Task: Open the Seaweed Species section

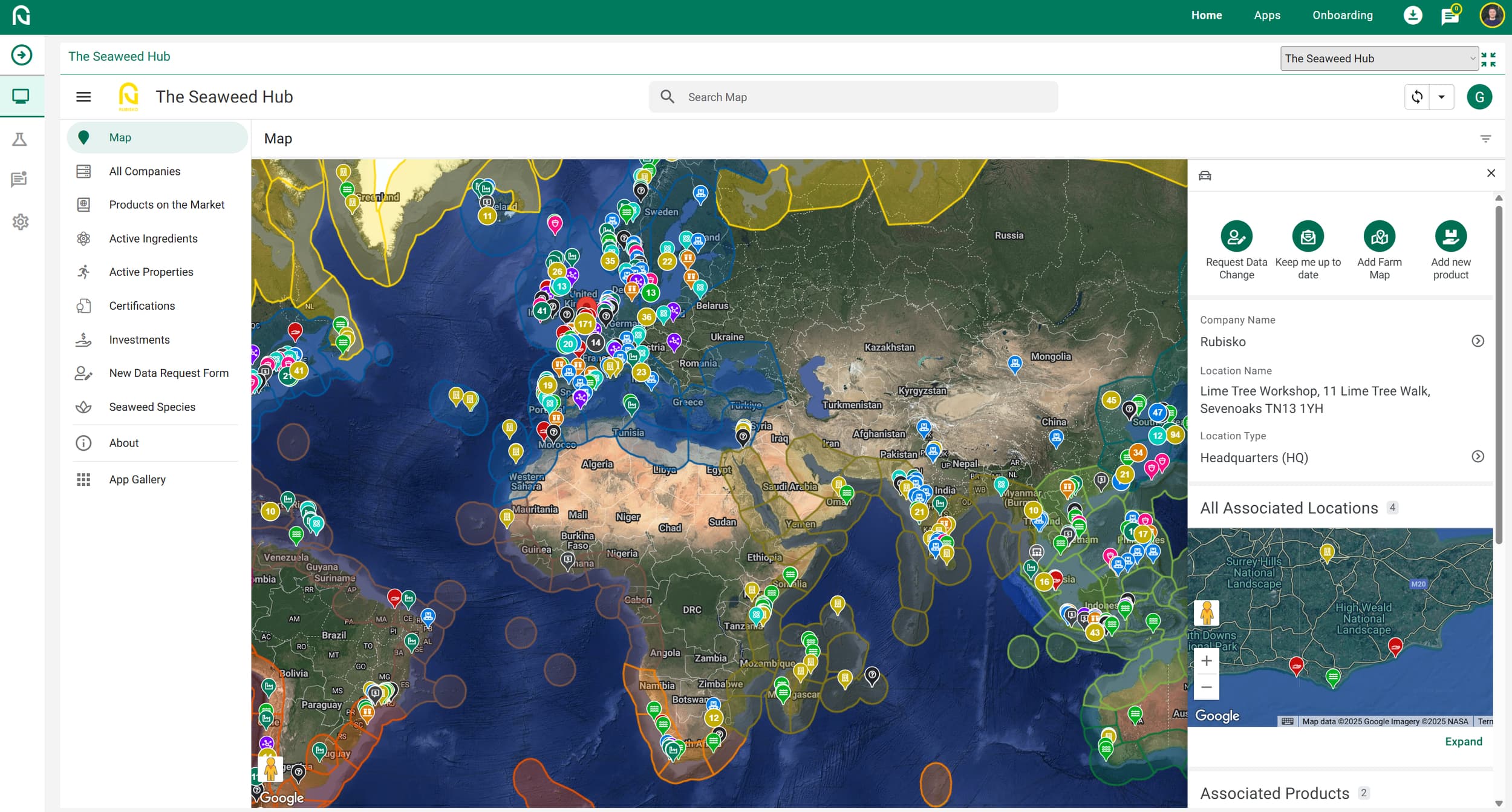Action: [152, 407]
